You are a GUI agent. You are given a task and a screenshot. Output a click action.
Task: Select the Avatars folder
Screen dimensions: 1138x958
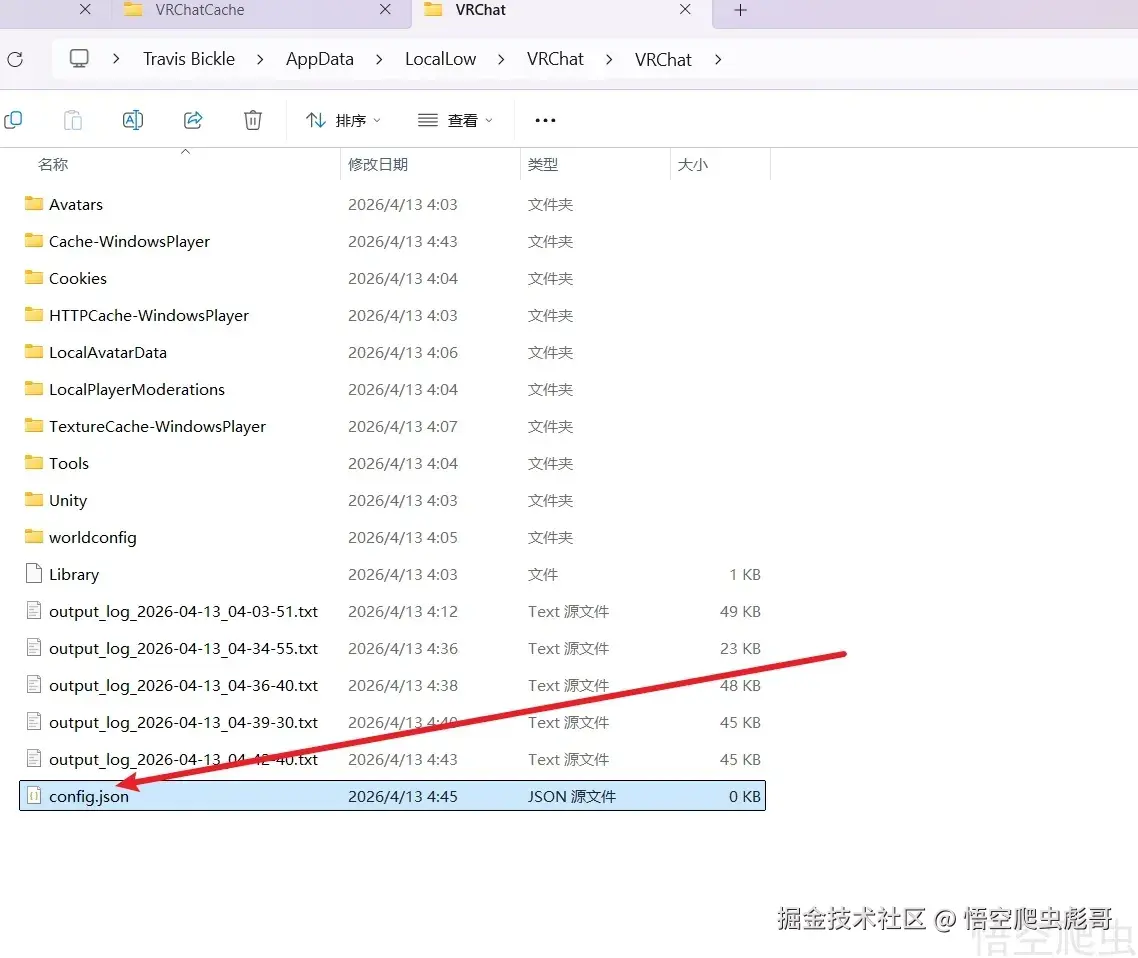(x=392, y=205)
